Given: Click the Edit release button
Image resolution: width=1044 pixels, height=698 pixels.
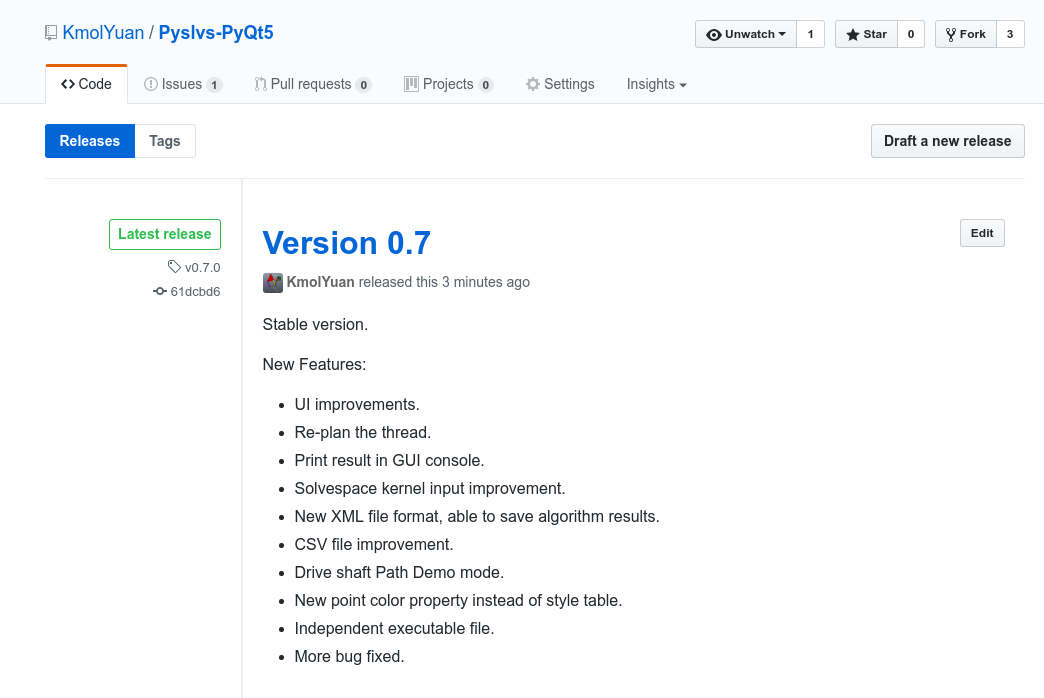Looking at the screenshot, I should tap(982, 233).
